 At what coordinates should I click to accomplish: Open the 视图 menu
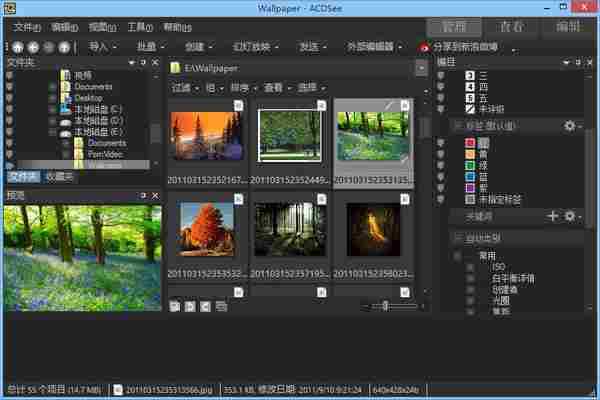[x=102, y=27]
